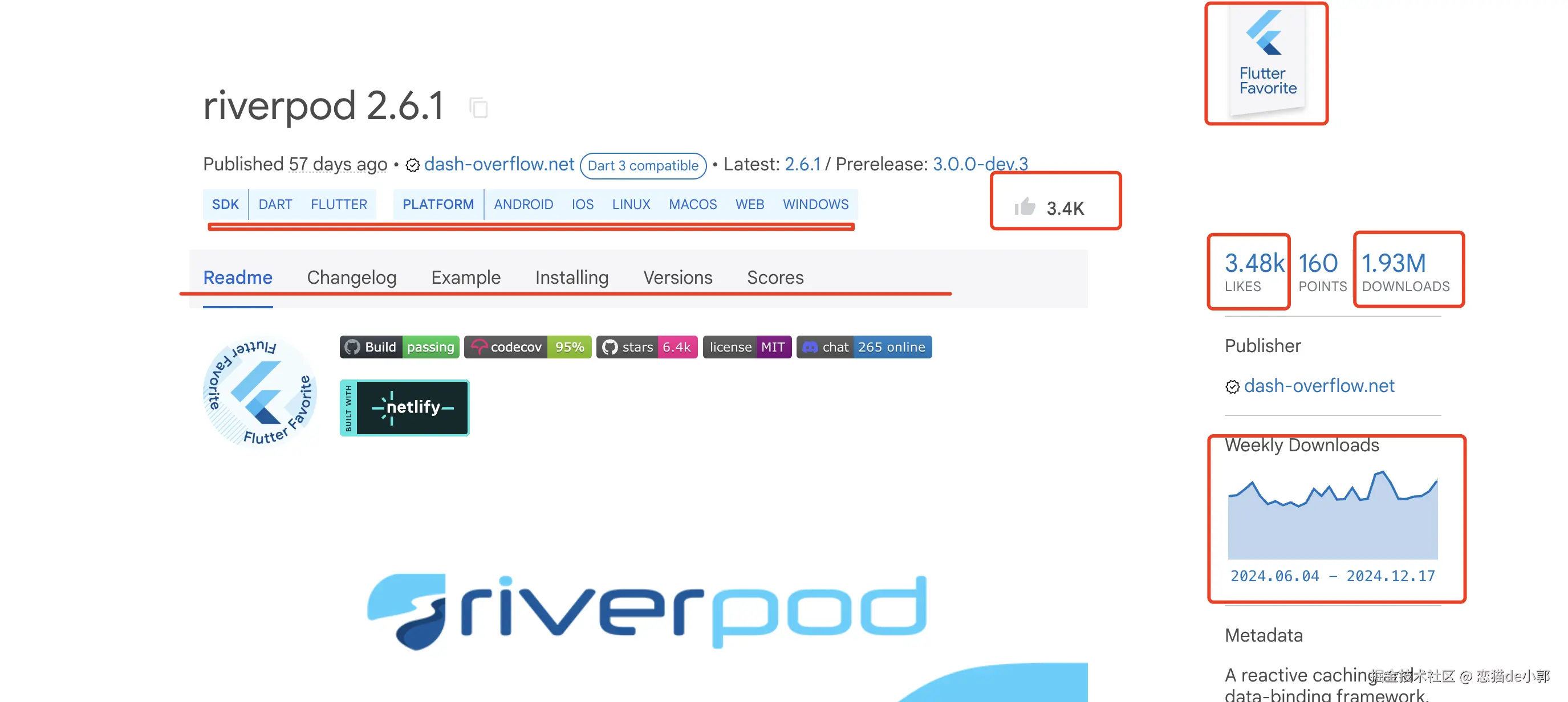Open the Example tab
The width and height of the screenshot is (1568, 702).
pyautogui.click(x=466, y=277)
